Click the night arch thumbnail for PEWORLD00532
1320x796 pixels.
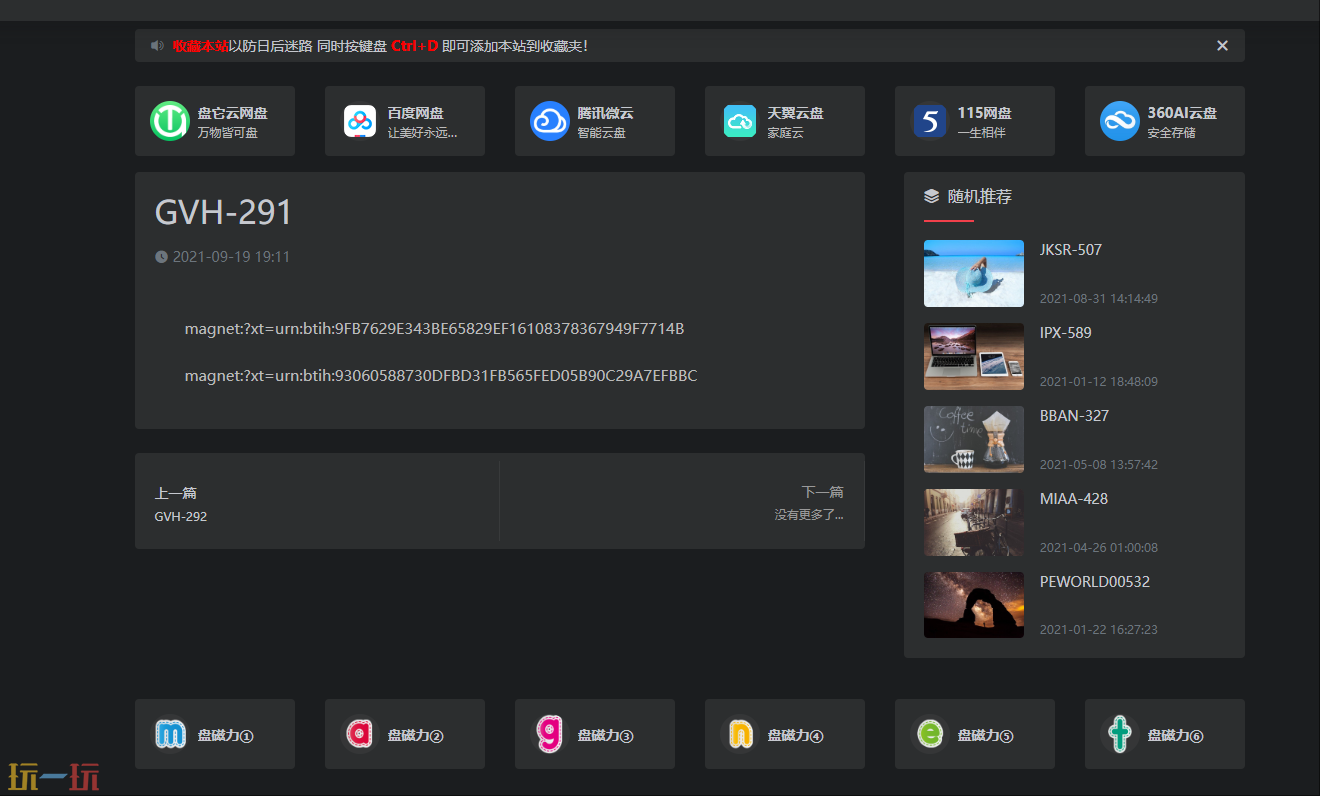click(974, 605)
